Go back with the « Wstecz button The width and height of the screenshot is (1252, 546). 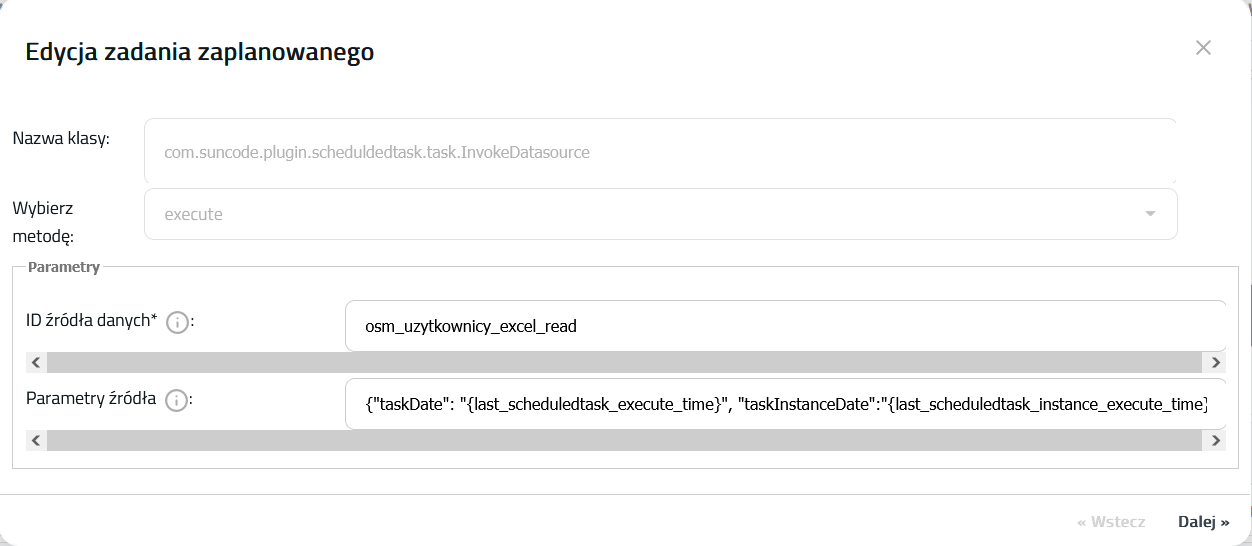1111,521
